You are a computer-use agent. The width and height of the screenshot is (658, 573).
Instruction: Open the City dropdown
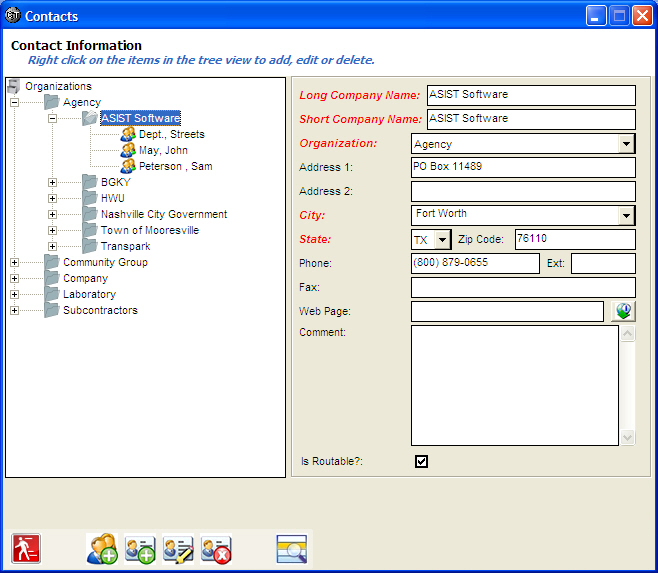pos(626,216)
